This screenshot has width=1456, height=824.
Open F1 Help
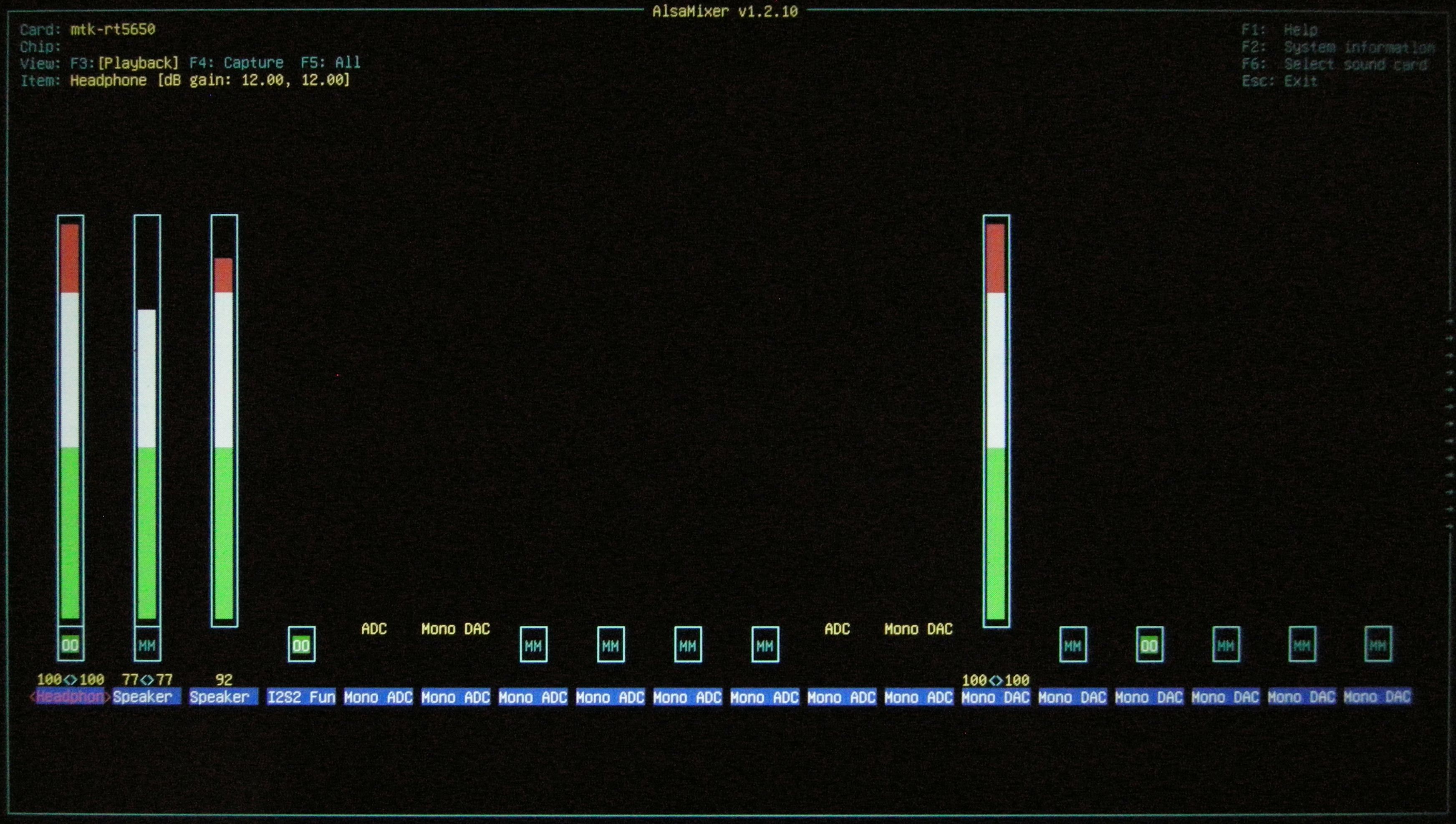pos(1279,30)
